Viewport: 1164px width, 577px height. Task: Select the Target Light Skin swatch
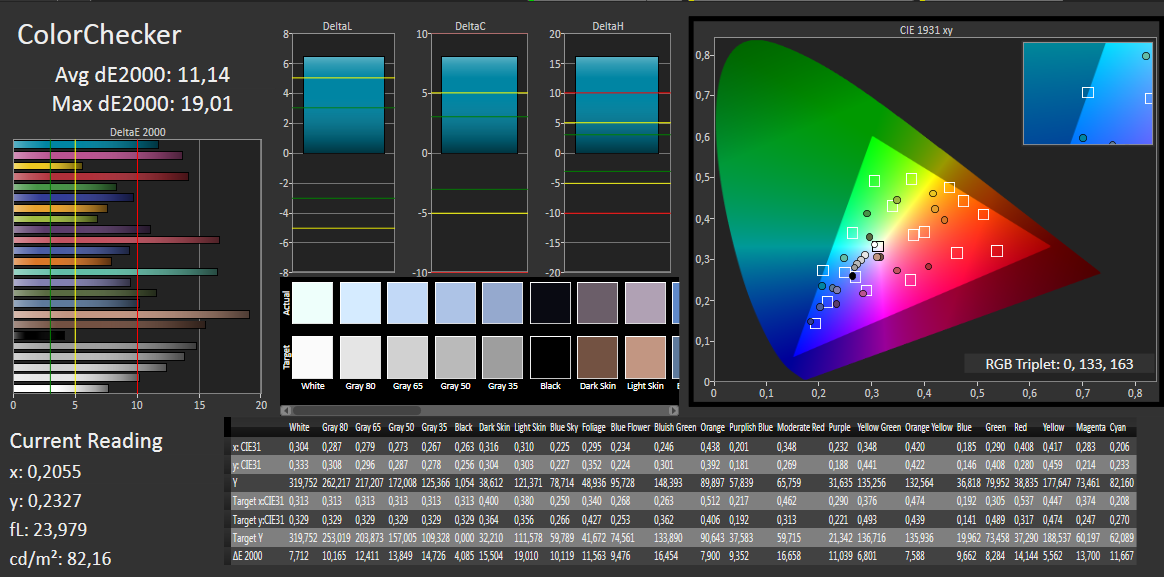(x=645, y=356)
